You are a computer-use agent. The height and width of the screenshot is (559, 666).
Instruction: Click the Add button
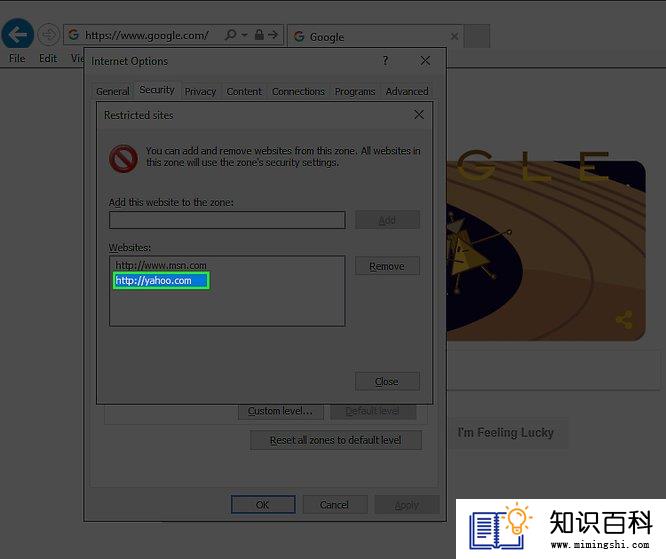[387, 220]
